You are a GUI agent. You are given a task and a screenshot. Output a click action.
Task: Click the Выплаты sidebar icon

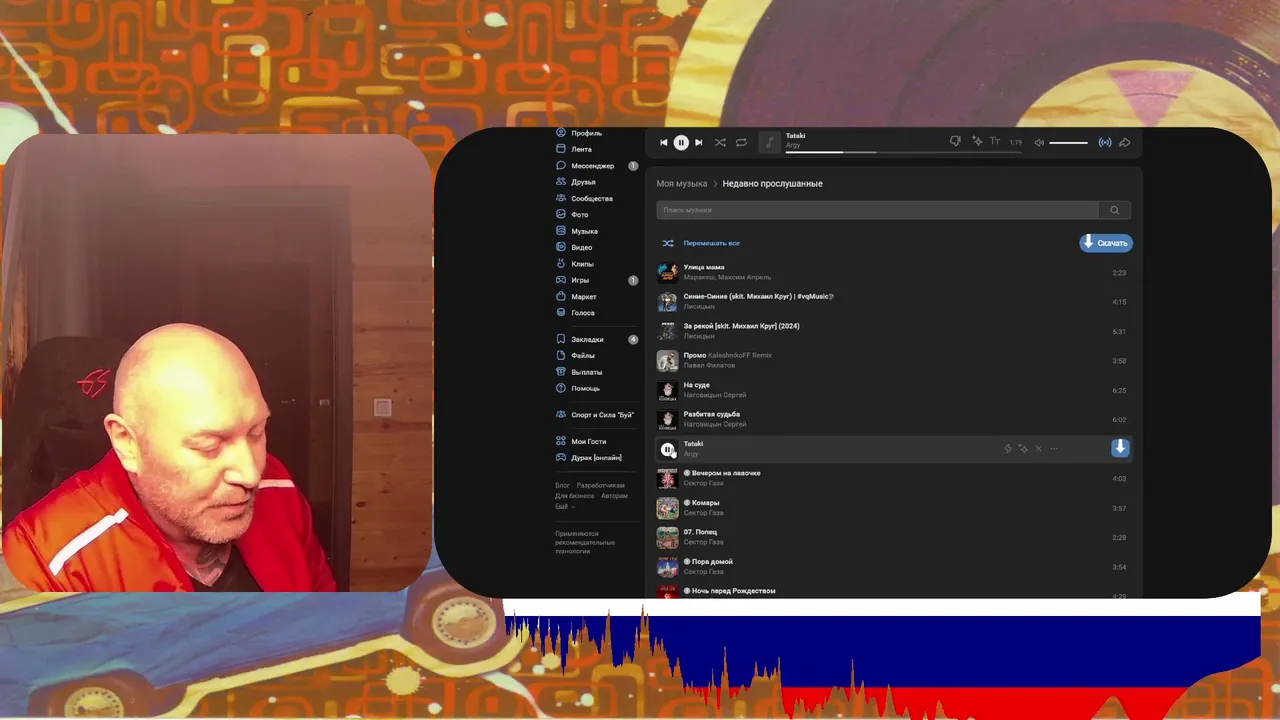point(561,371)
